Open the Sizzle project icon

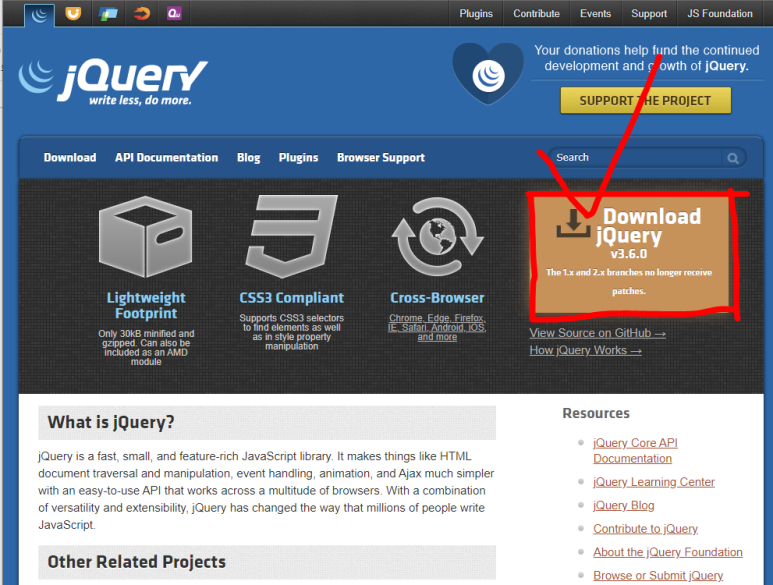141,13
